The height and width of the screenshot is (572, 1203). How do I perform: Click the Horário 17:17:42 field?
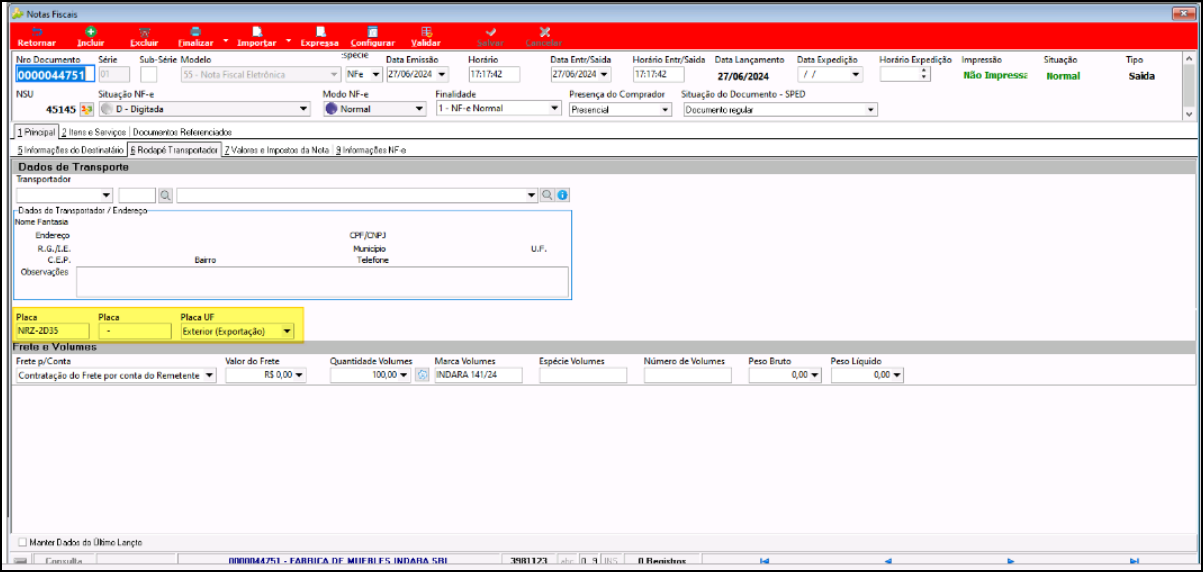[x=494, y=74]
